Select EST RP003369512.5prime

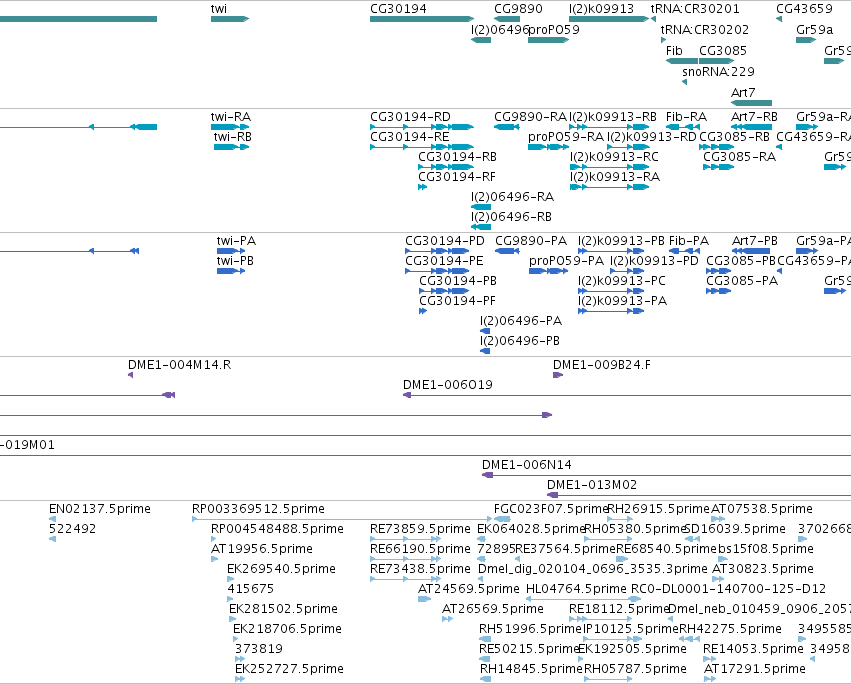point(258,509)
